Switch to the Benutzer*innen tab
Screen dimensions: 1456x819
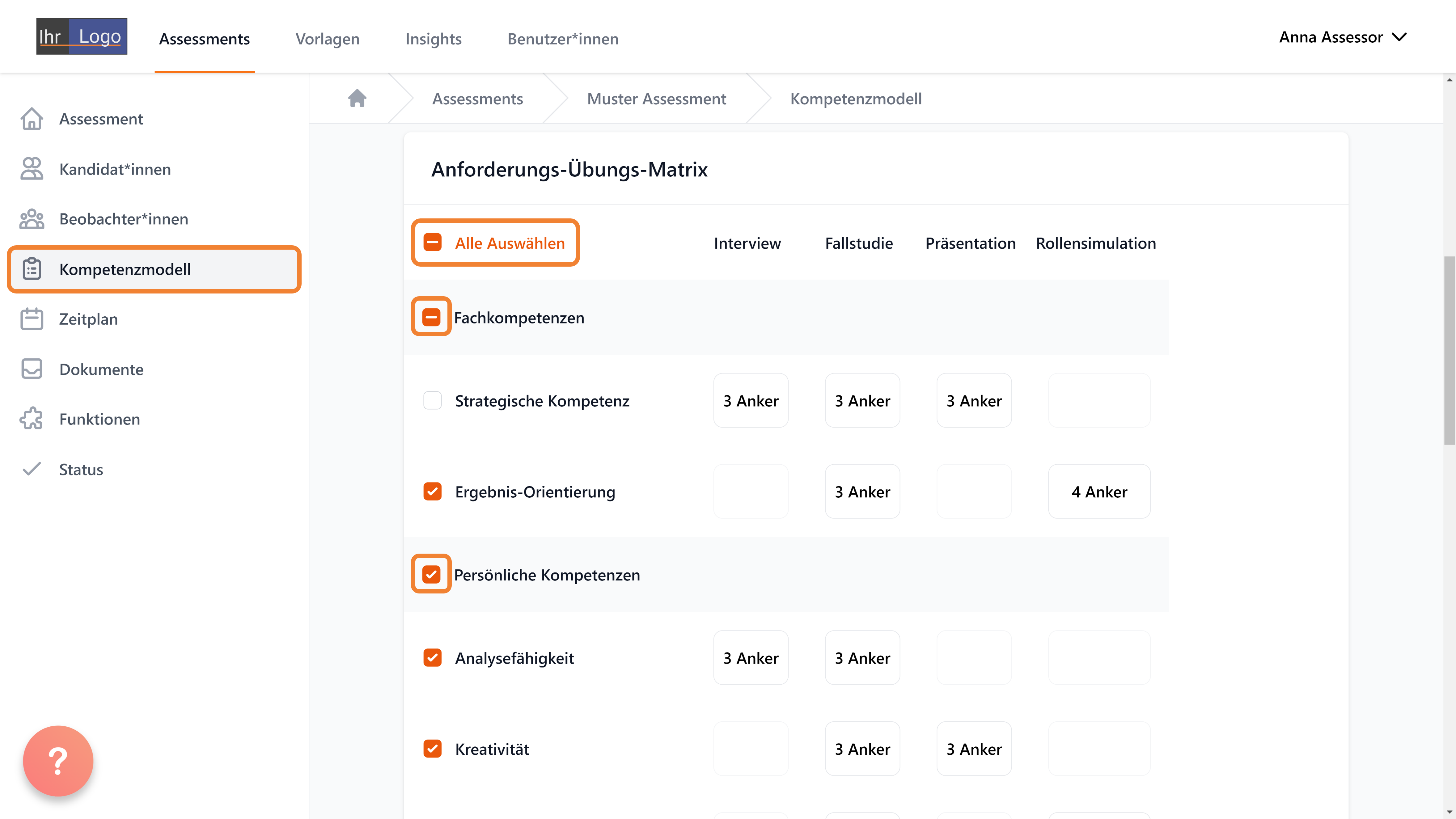pos(563,38)
